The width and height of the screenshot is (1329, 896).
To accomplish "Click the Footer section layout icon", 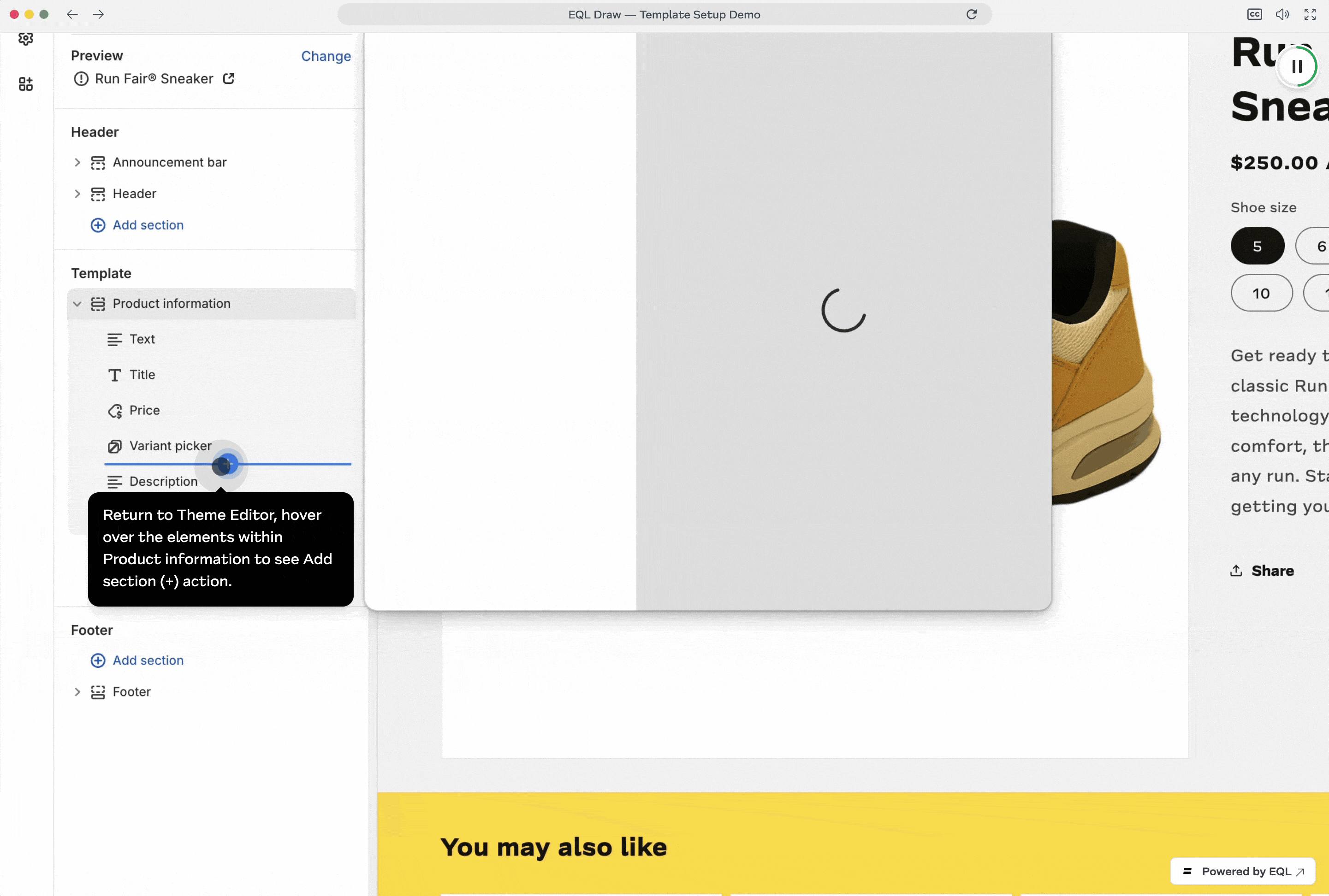I will [98, 693].
